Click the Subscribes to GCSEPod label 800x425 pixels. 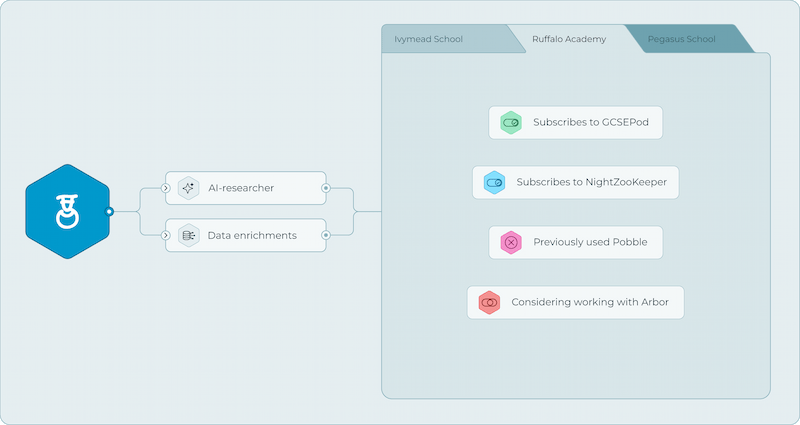click(x=583, y=123)
